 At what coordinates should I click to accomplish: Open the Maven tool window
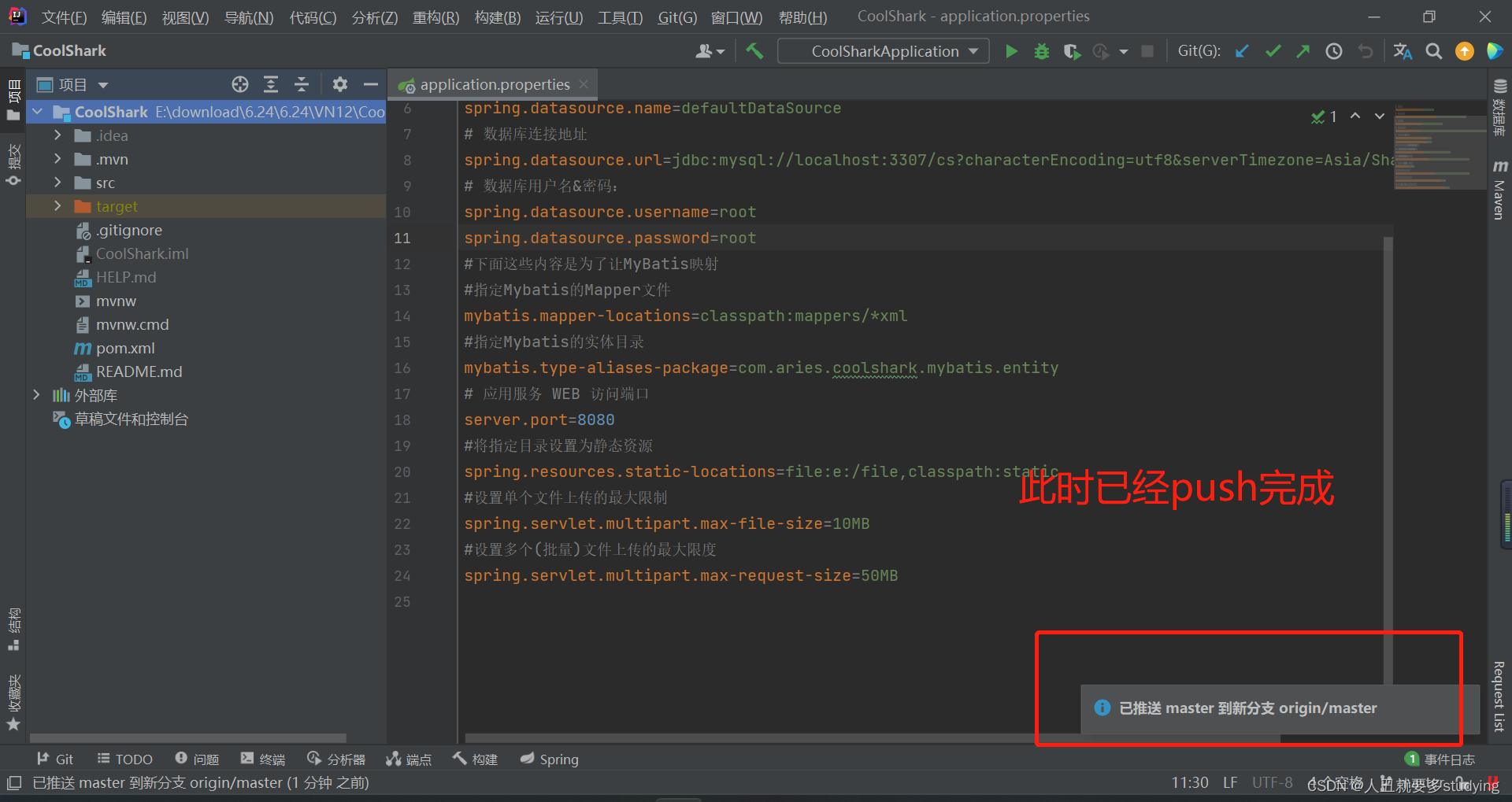(1499, 190)
